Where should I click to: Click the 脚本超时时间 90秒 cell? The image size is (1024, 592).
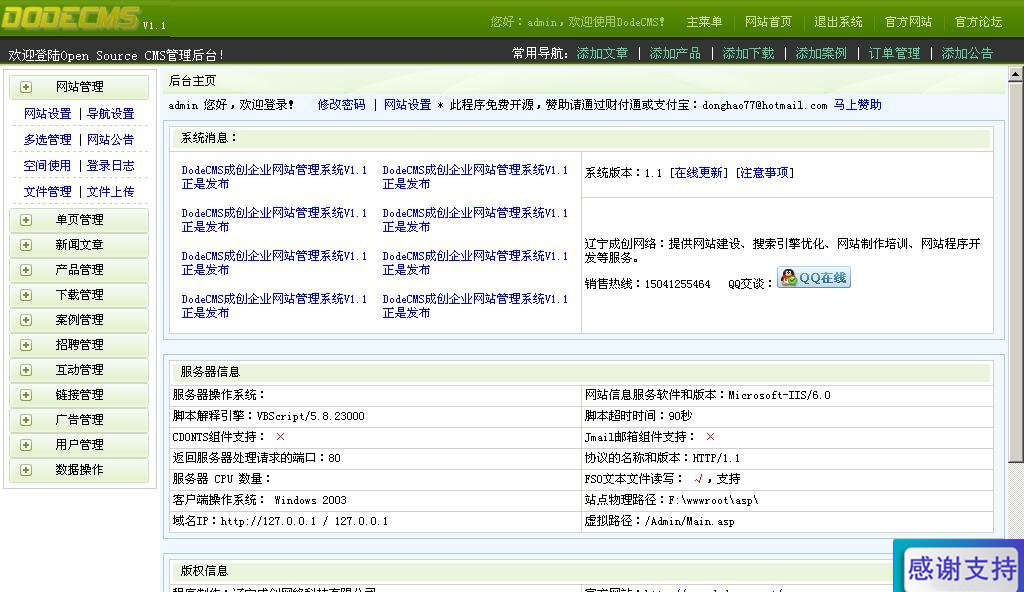787,416
